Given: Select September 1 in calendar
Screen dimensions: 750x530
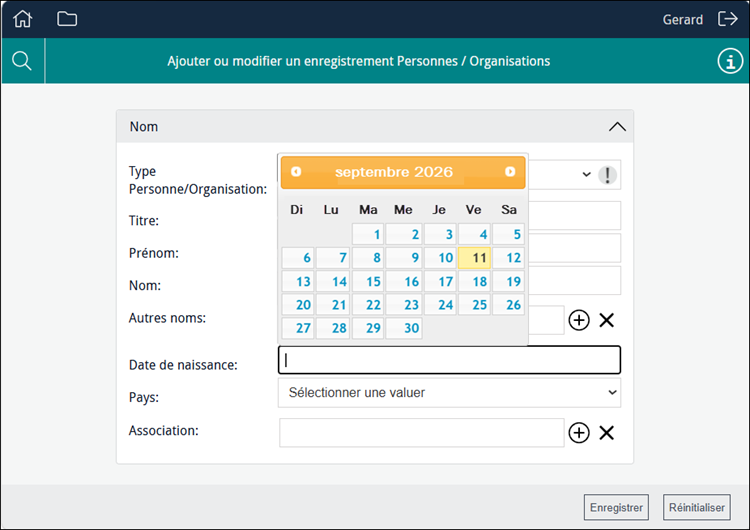Looking at the screenshot, I should 368,234.
